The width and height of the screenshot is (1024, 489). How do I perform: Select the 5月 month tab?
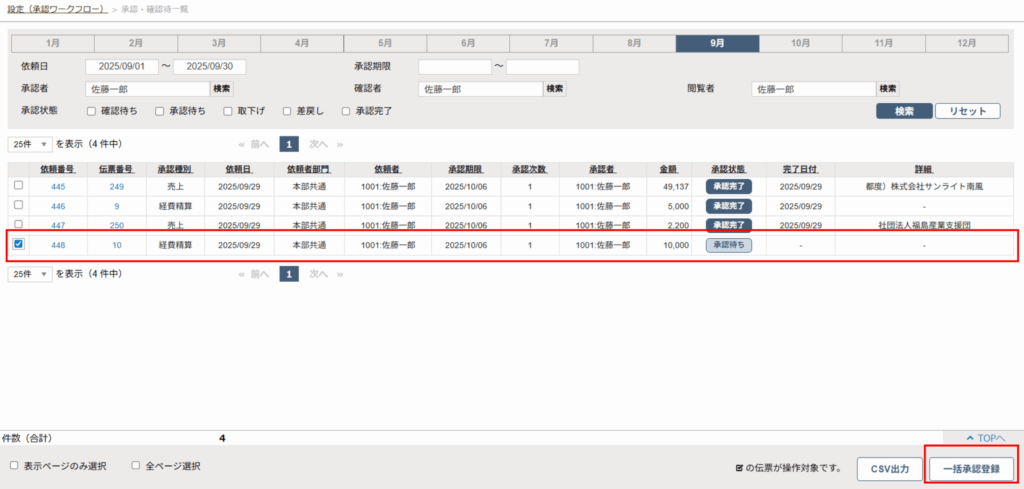pos(385,43)
